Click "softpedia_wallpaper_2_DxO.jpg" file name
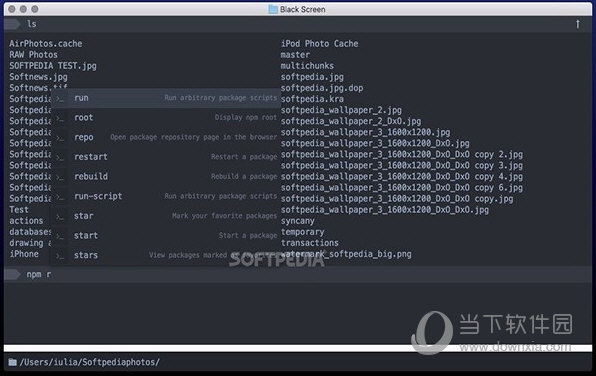This screenshot has height=376, width=596. (x=351, y=121)
